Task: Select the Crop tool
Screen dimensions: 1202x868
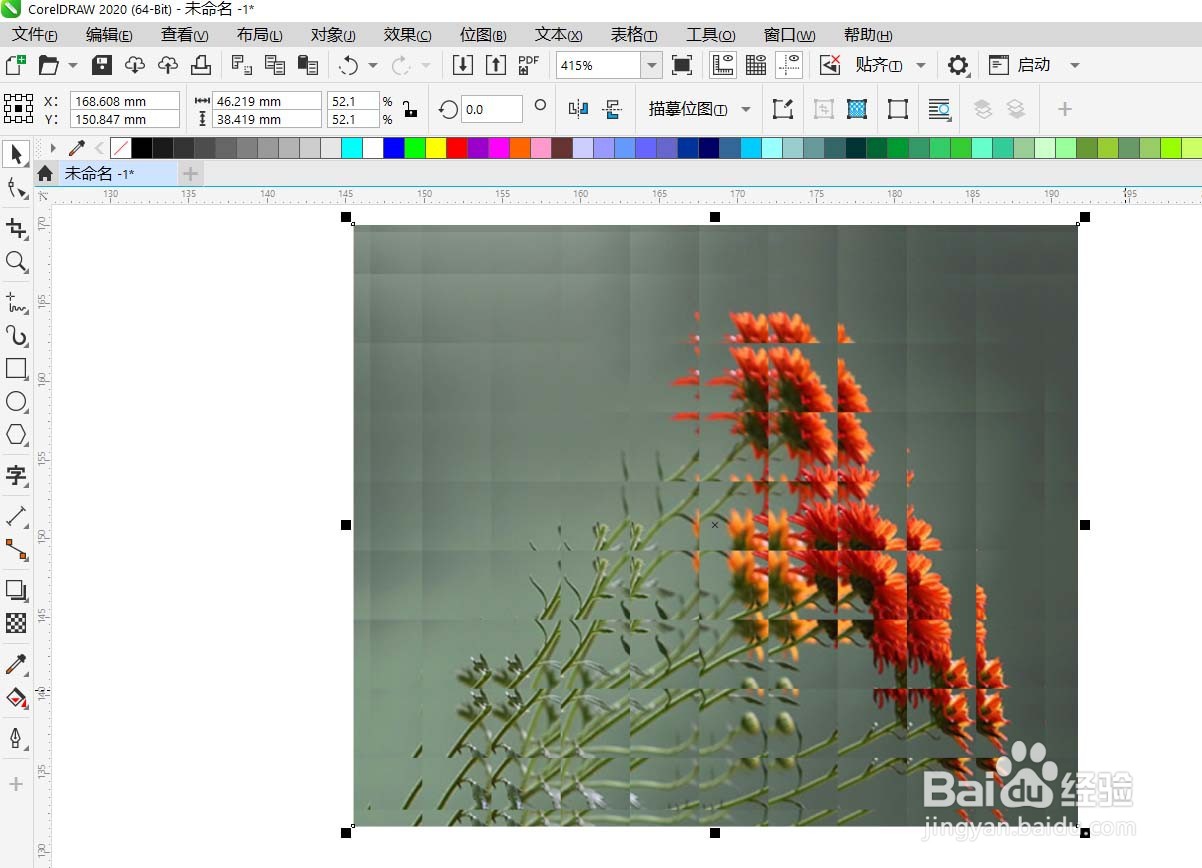Action: click(x=16, y=228)
